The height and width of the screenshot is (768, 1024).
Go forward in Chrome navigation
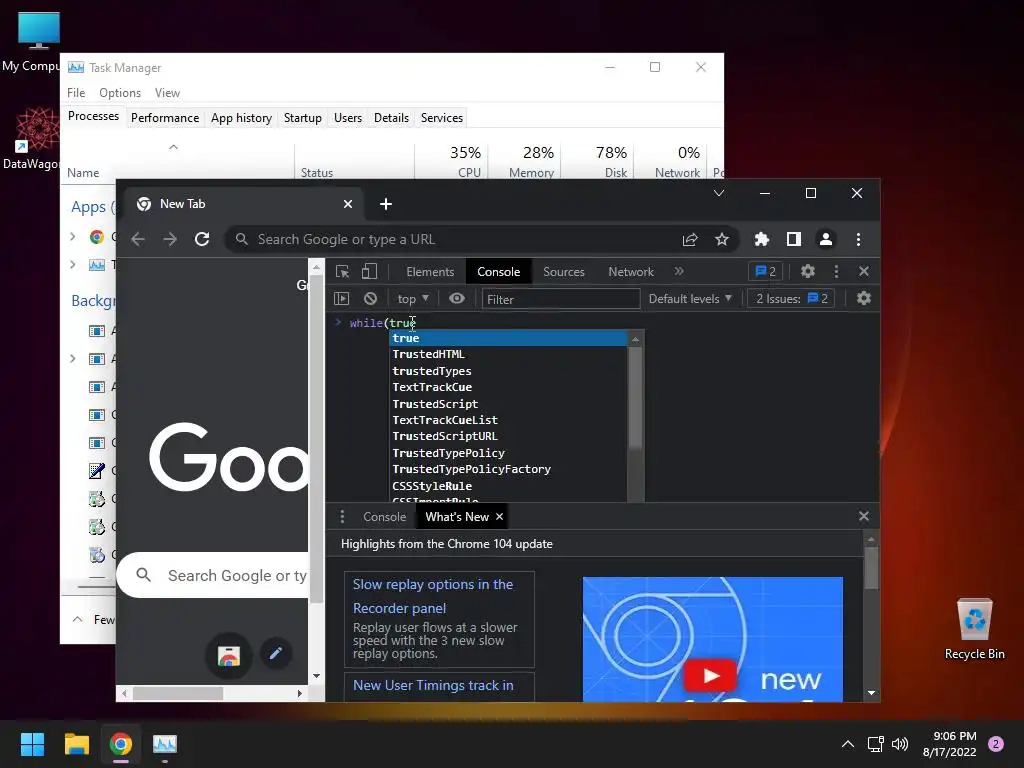pyautogui.click(x=170, y=239)
